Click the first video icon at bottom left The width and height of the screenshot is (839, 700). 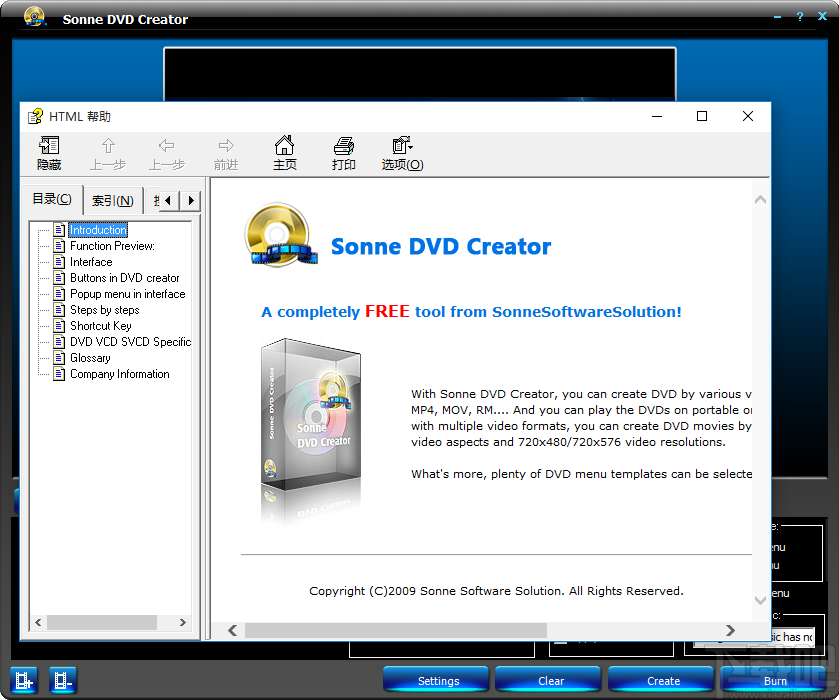[x=23, y=680]
